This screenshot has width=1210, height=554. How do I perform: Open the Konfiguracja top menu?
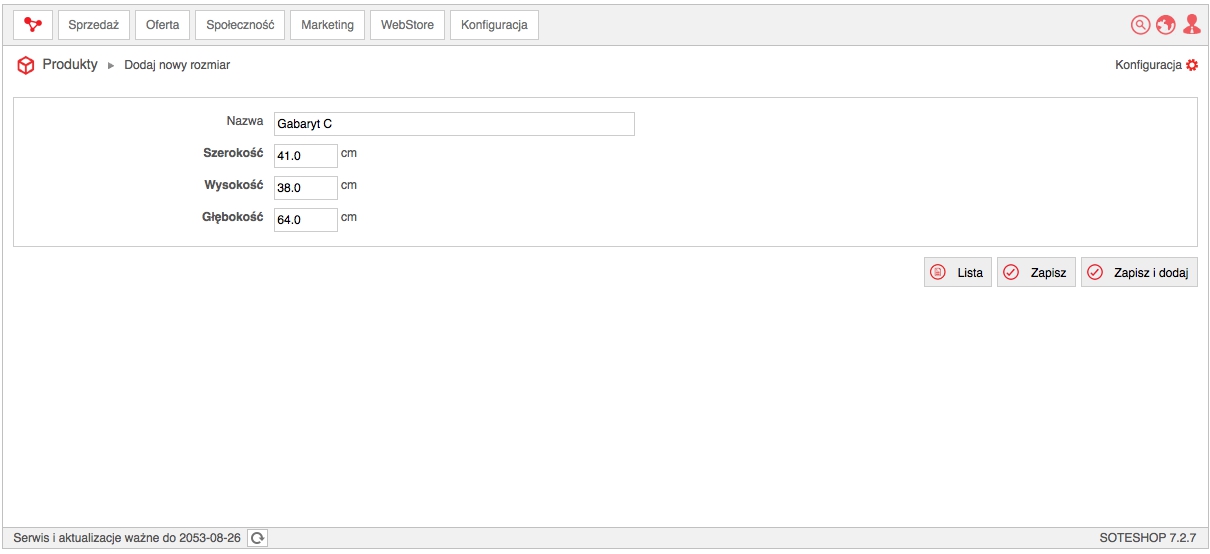click(494, 25)
